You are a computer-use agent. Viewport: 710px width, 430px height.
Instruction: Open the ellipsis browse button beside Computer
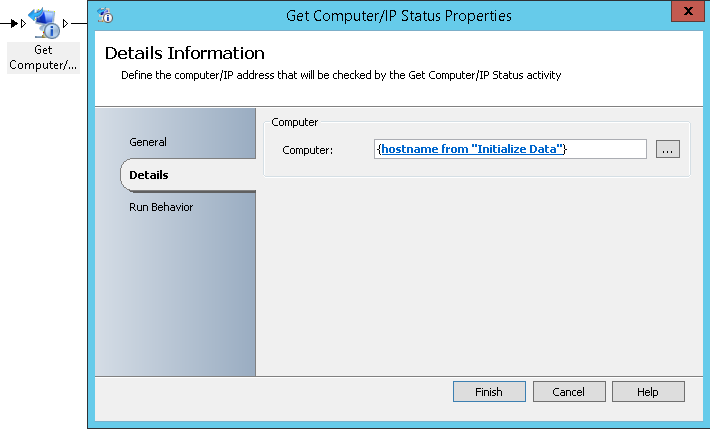point(667,149)
